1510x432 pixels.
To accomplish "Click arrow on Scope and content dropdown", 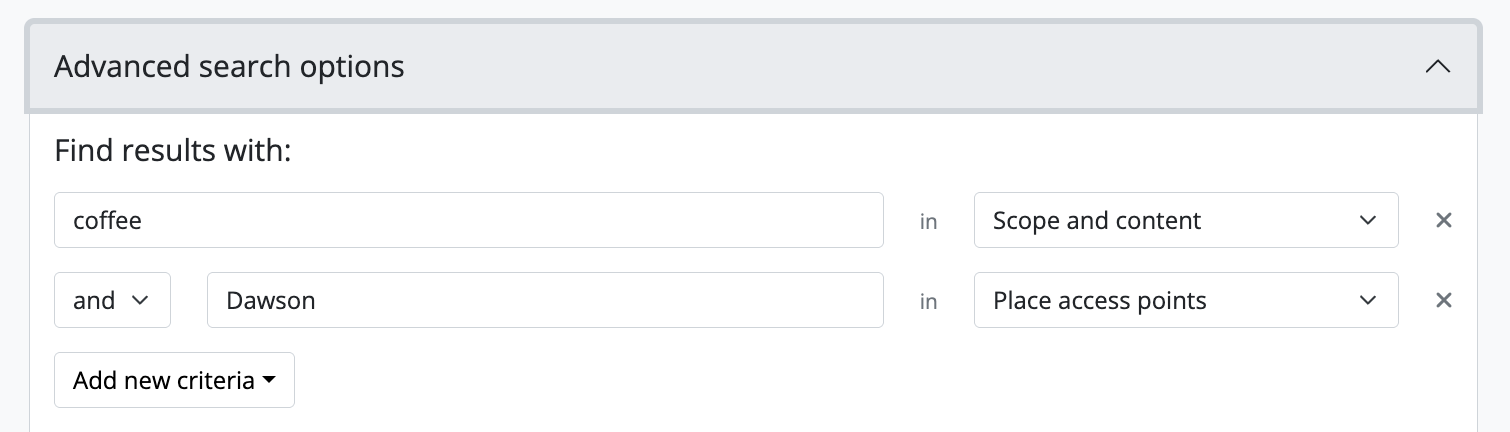I will (1368, 220).
